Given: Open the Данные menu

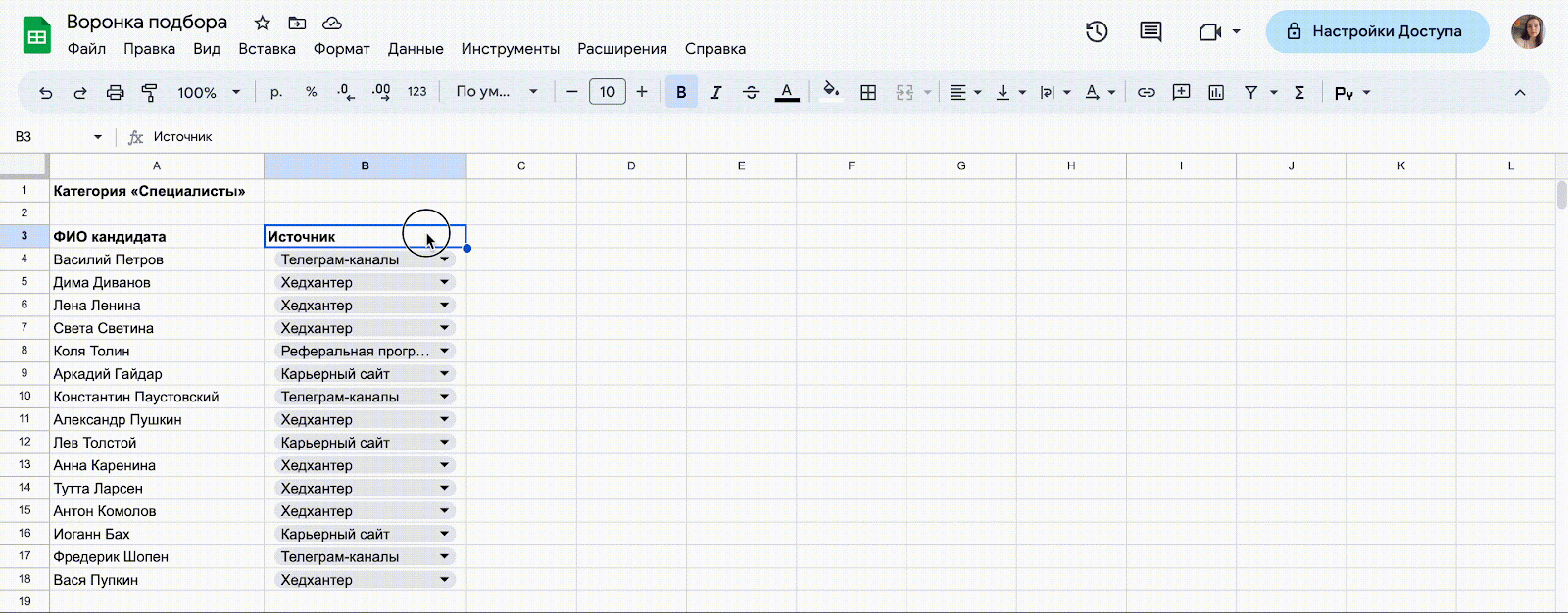Looking at the screenshot, I should [416, 49].
